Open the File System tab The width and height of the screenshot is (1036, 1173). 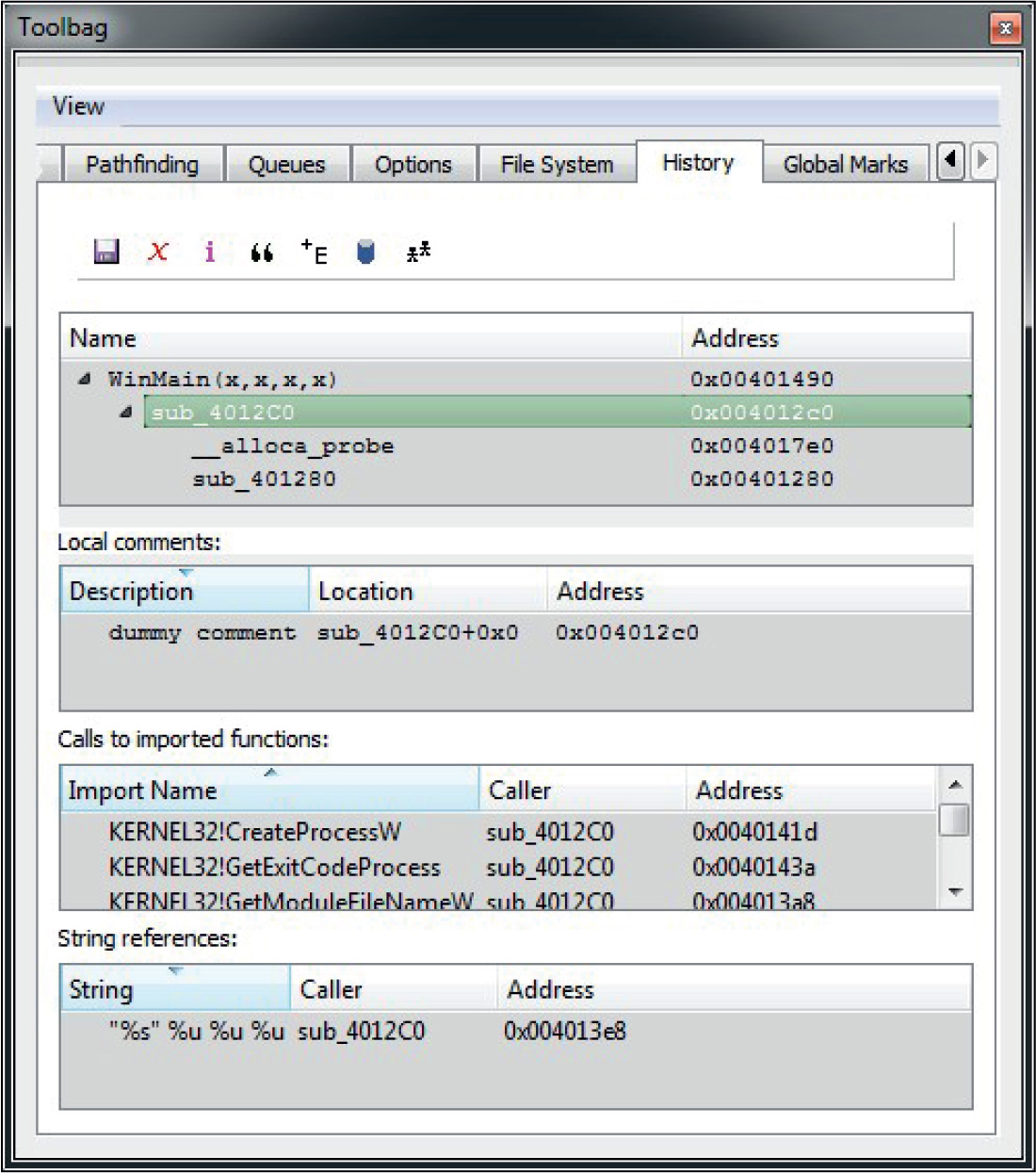tap(557, 165)
